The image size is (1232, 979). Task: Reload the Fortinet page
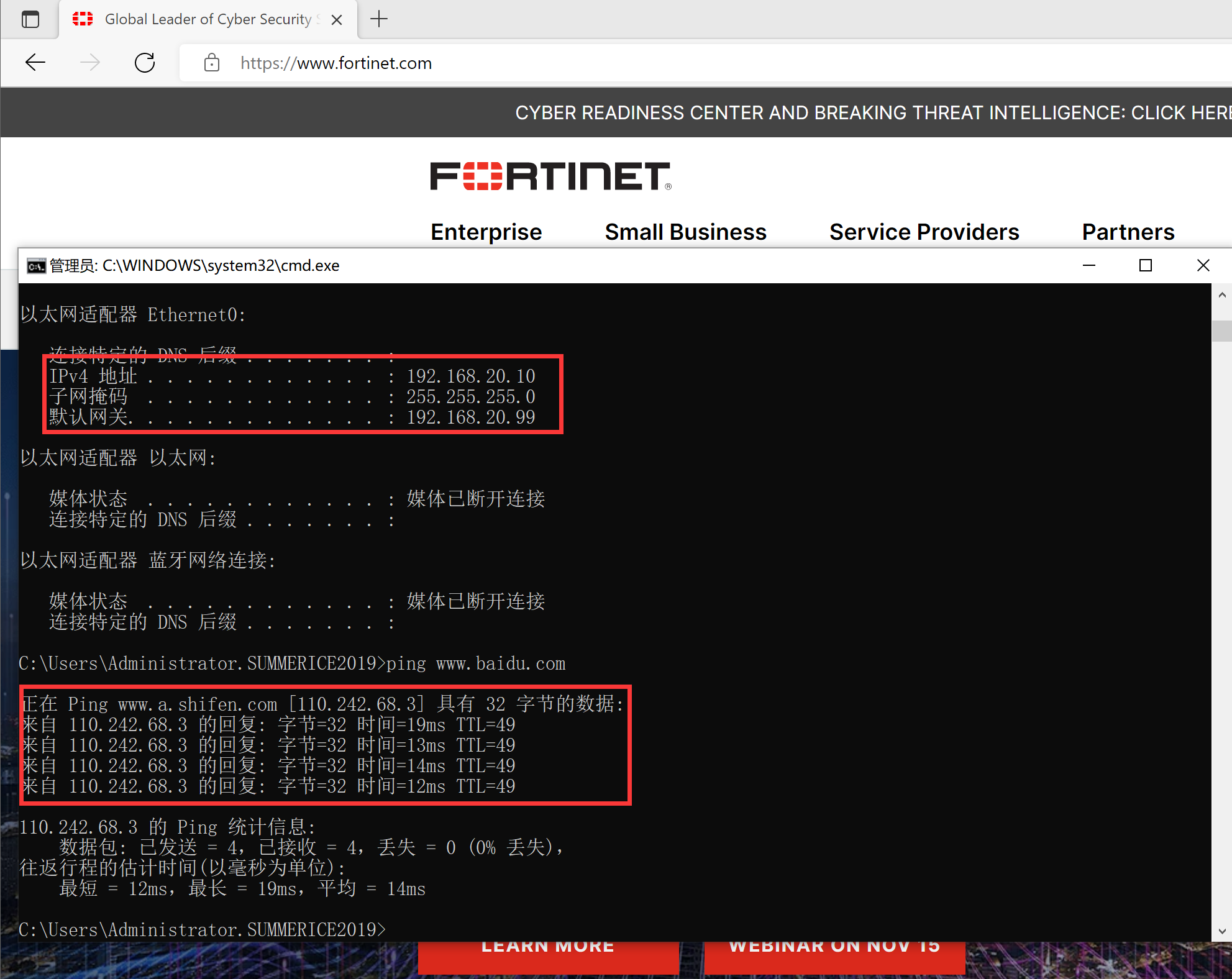click(x=145, y=63)
